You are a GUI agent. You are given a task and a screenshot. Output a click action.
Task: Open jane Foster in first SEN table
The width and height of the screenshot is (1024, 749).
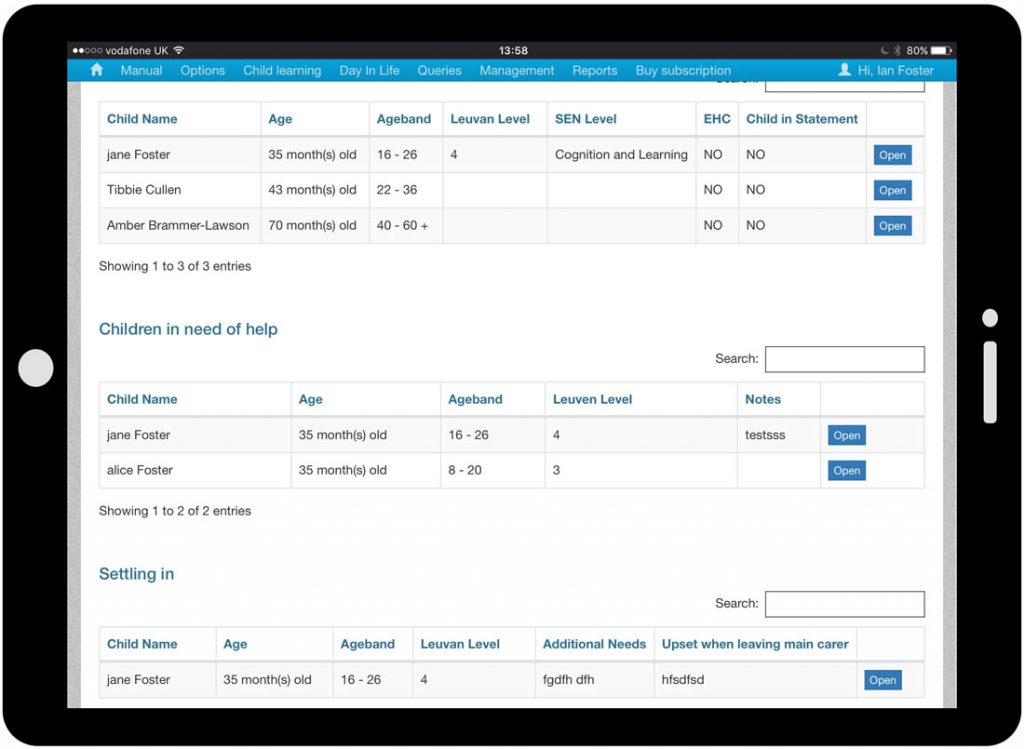point(892,155)
